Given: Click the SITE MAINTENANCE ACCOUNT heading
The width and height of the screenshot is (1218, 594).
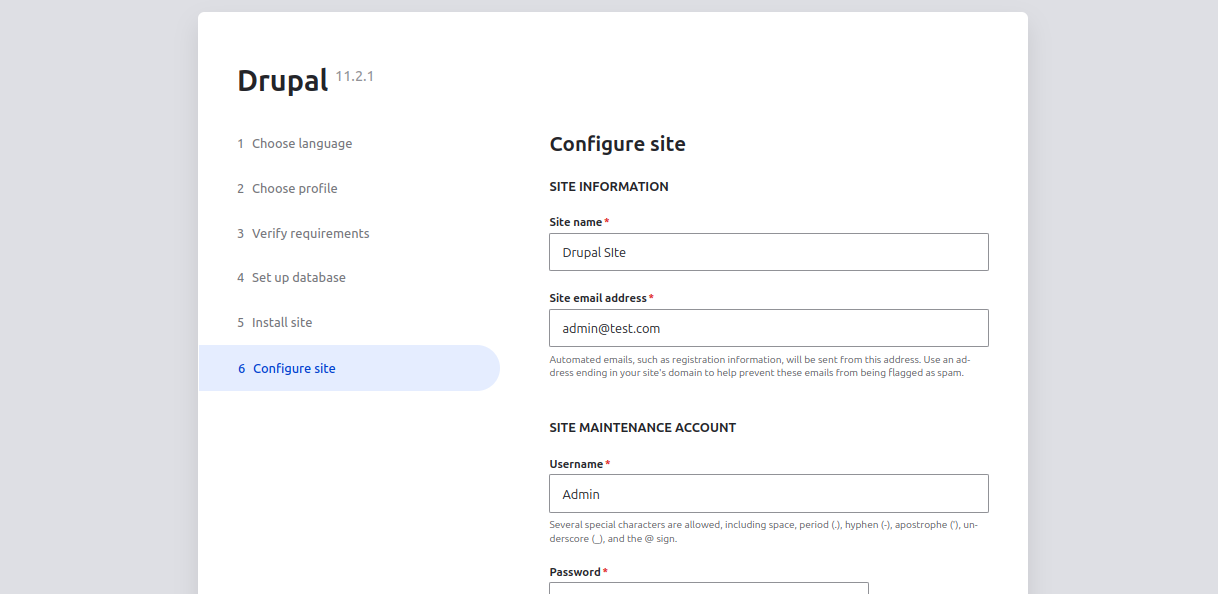Looking at the screenshot, I should [x=643, y=428].
